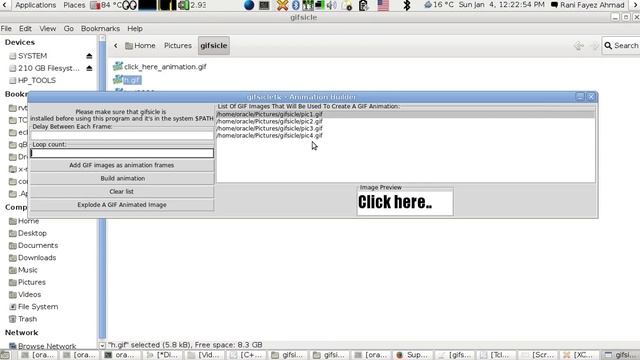
Task: Click the weather 16 °C indicator
Action: 439,5
